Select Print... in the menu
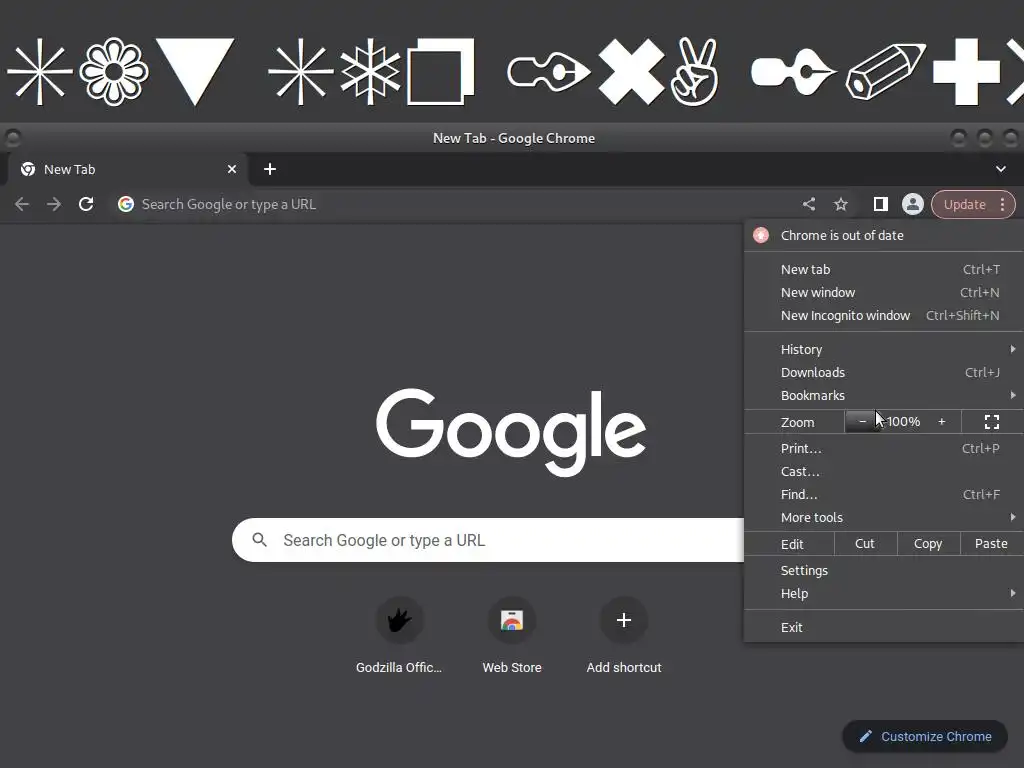1024x768 pixels. [x=884, y=449]
